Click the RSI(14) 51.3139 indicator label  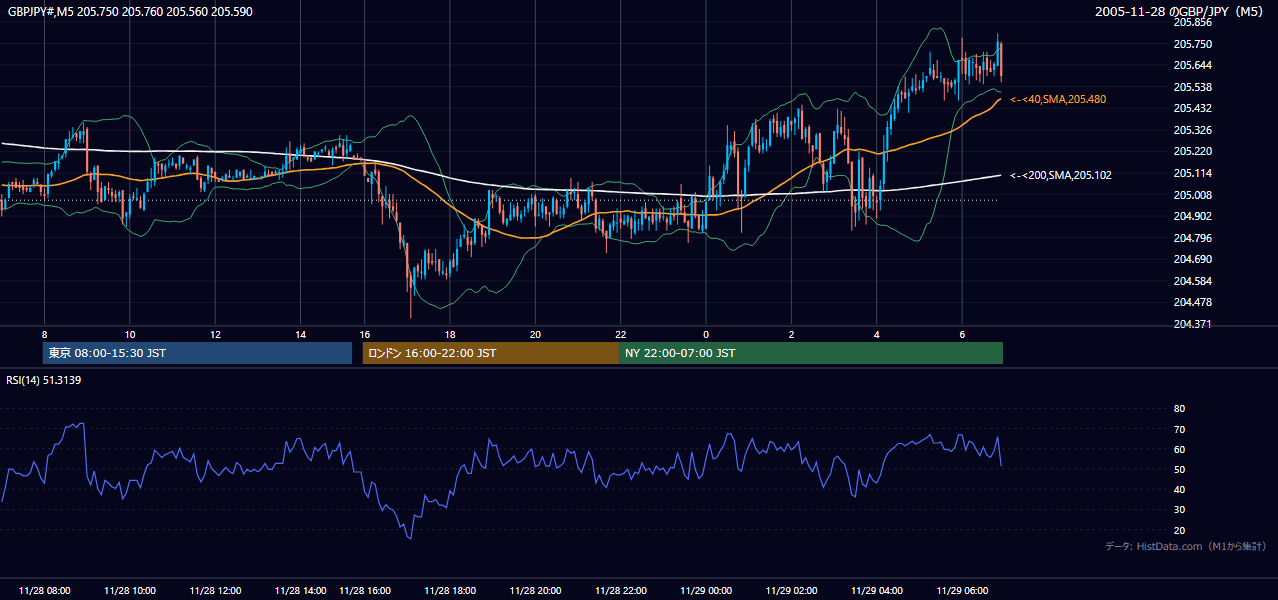coord(44,380)
